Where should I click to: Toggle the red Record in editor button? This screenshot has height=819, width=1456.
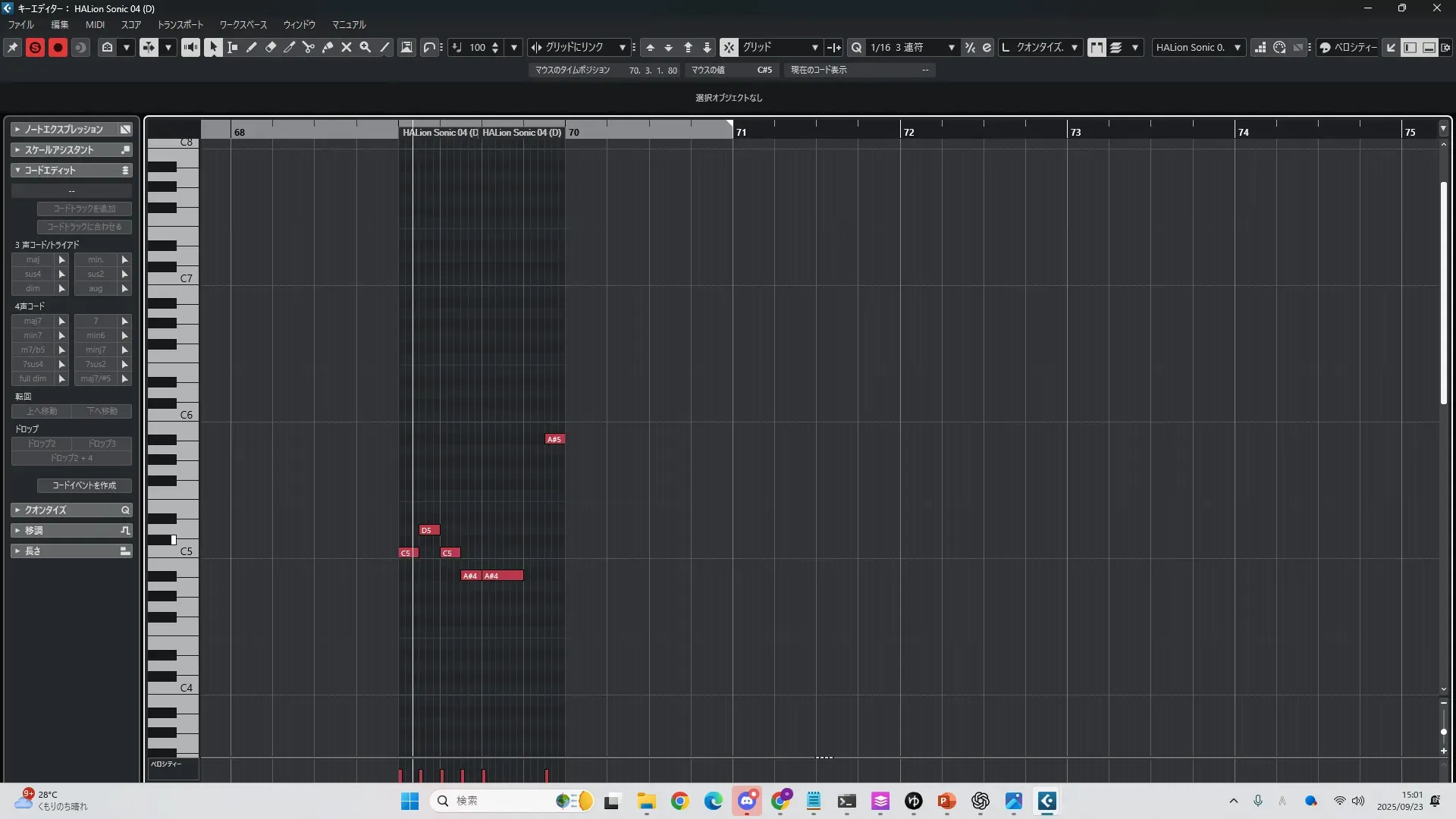58,47
